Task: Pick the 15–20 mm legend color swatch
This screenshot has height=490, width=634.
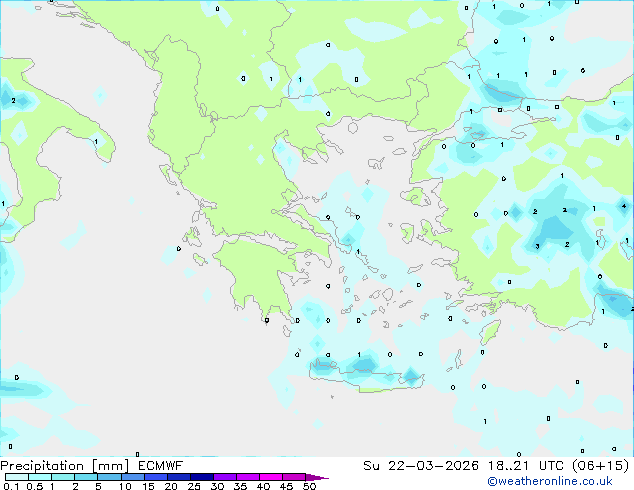Action: pos(156,477)
